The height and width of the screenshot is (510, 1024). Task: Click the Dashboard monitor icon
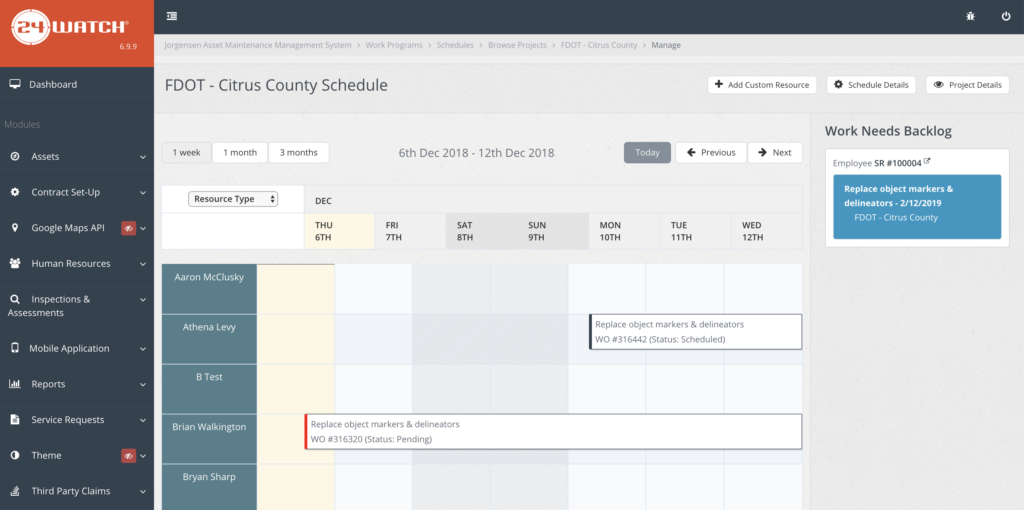pyautogui.click(x=15, y=84)
